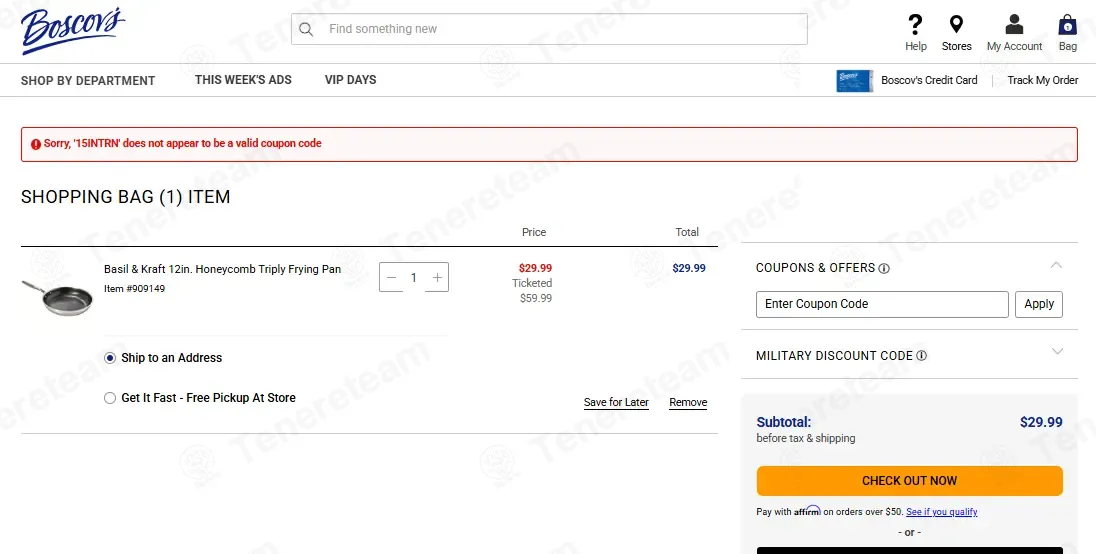Click the Enter Coupon Code field
The image size is (1096, 554).
882,304
